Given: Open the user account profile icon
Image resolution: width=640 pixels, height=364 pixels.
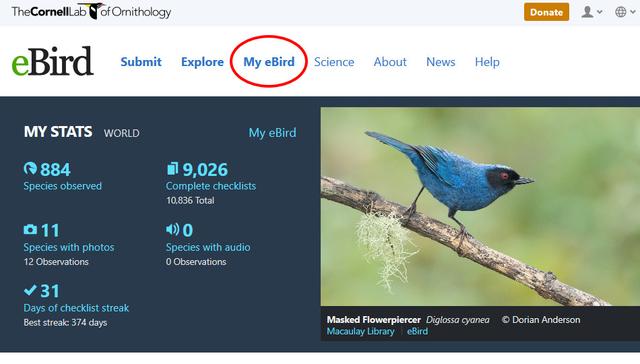Looking at the screenshot, I should click(x=587, y=12).
